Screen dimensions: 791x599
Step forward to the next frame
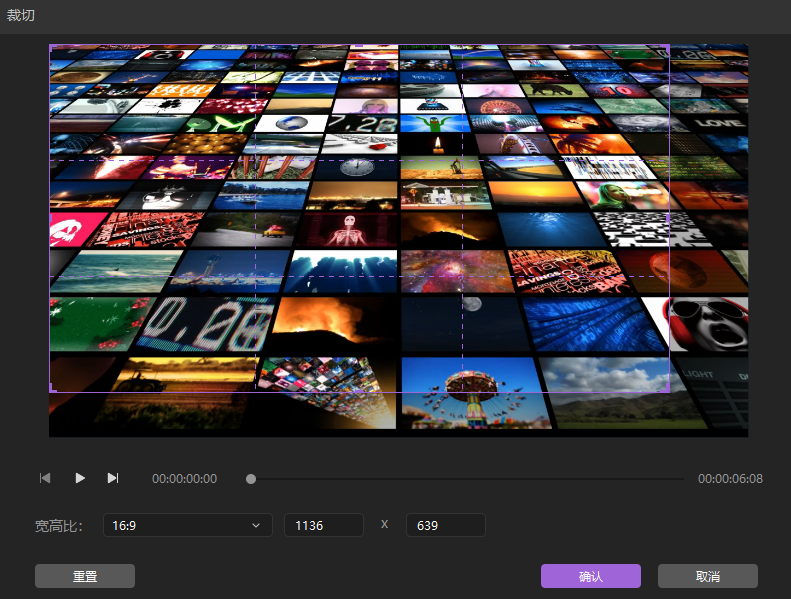pyautogui.click(x=113, y=478)
